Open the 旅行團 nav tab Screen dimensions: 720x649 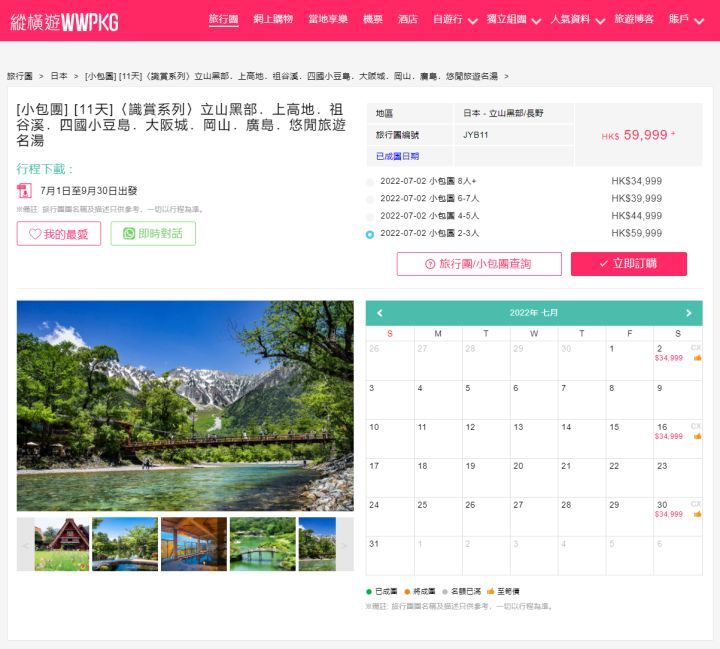(x=224, y=19)
